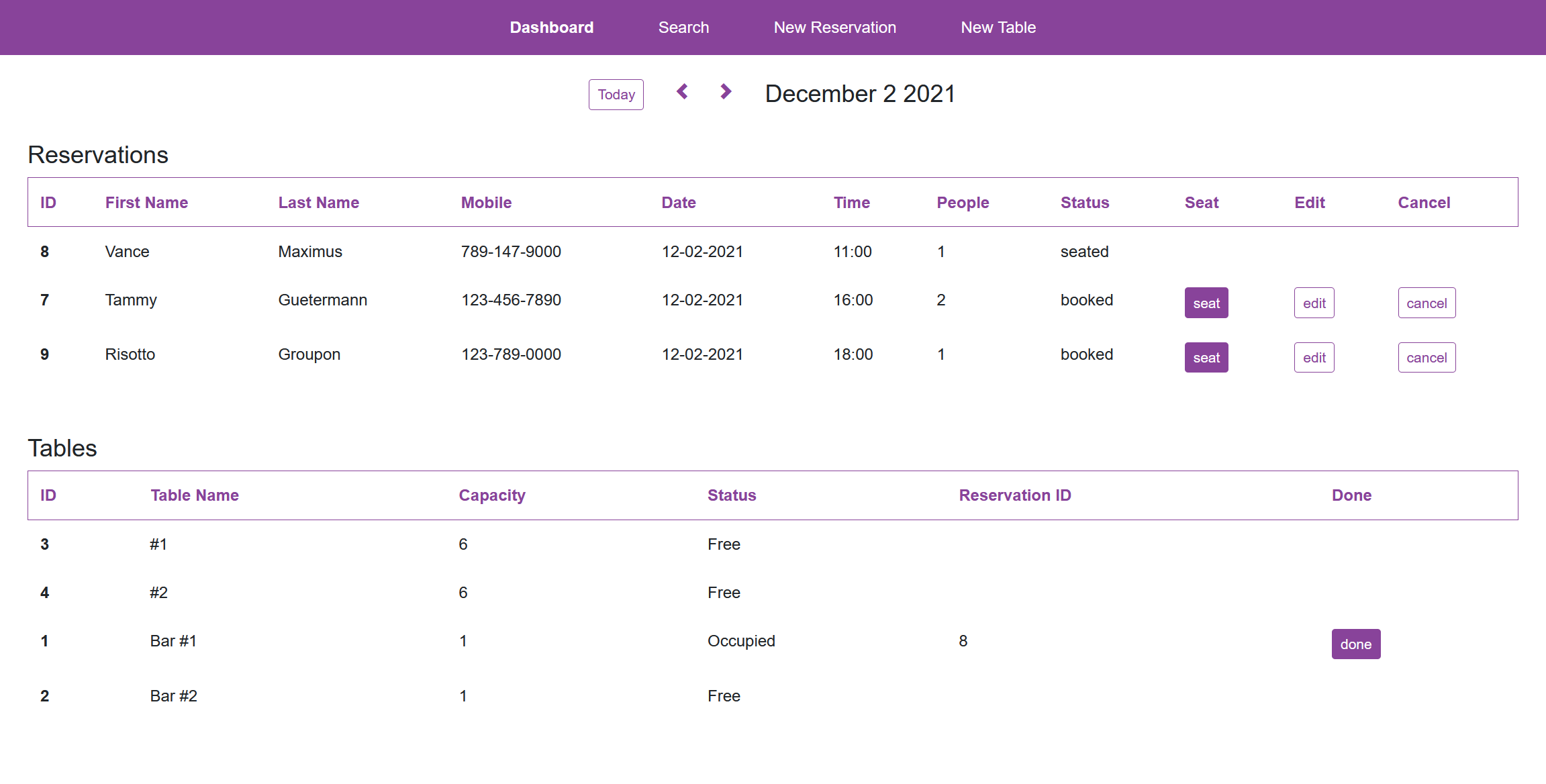The image size is (1546, 784).
Task: Click the Capacity column header in Tables
Action: (x=492, y=495)
